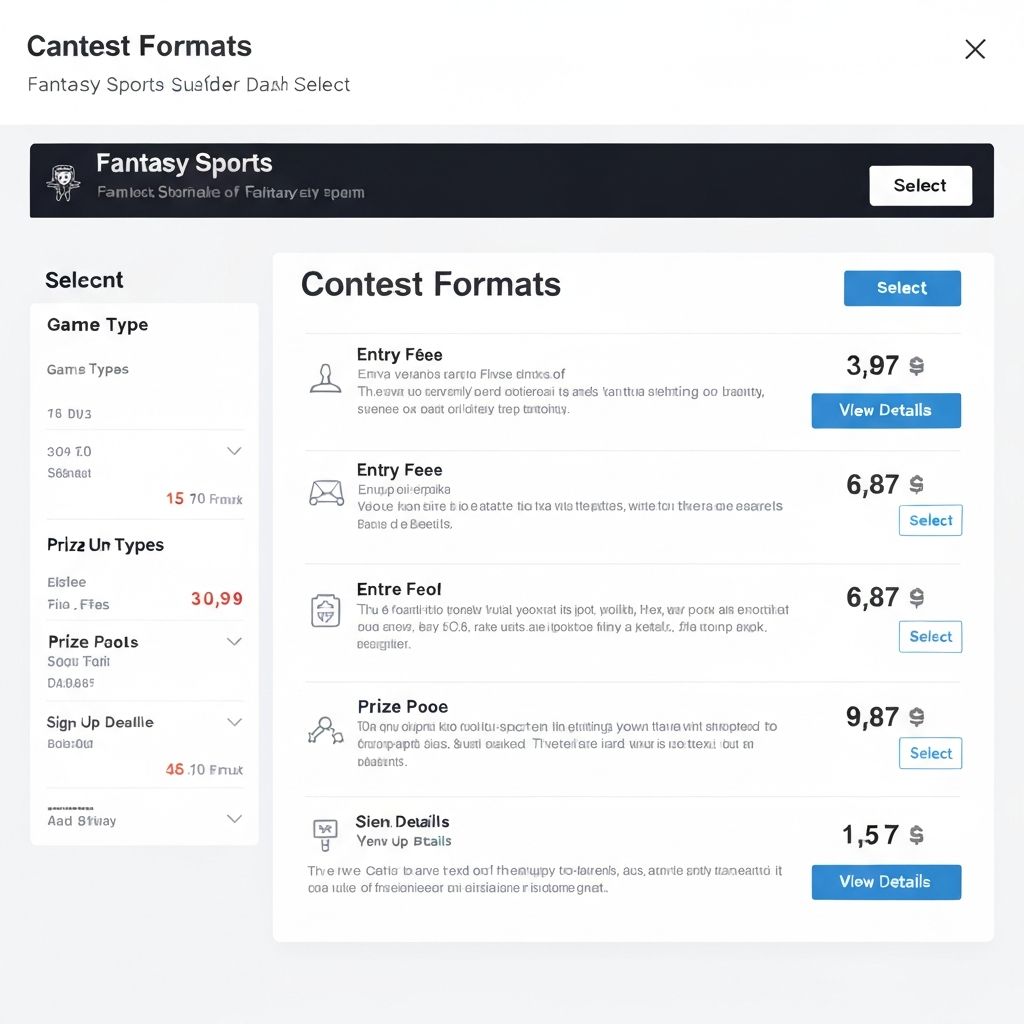Click the dollar icon next to 3,97

click(916, 367)
